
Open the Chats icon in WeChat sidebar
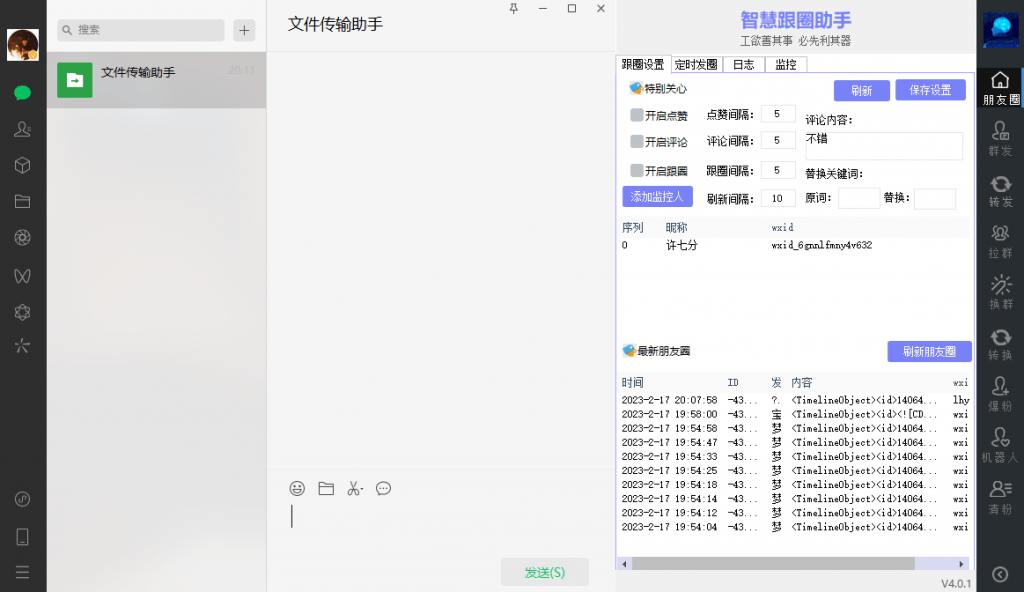point(22,93)
